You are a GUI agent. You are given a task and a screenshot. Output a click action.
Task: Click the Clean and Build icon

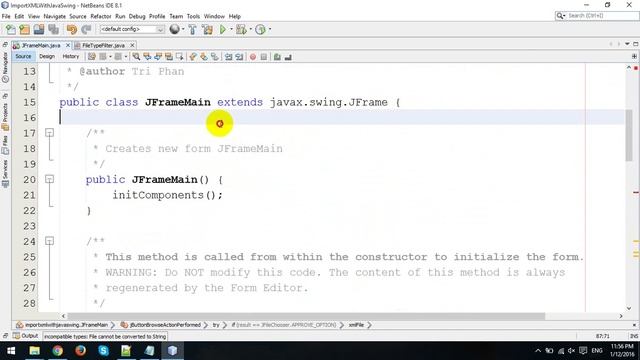click(207, 29)
